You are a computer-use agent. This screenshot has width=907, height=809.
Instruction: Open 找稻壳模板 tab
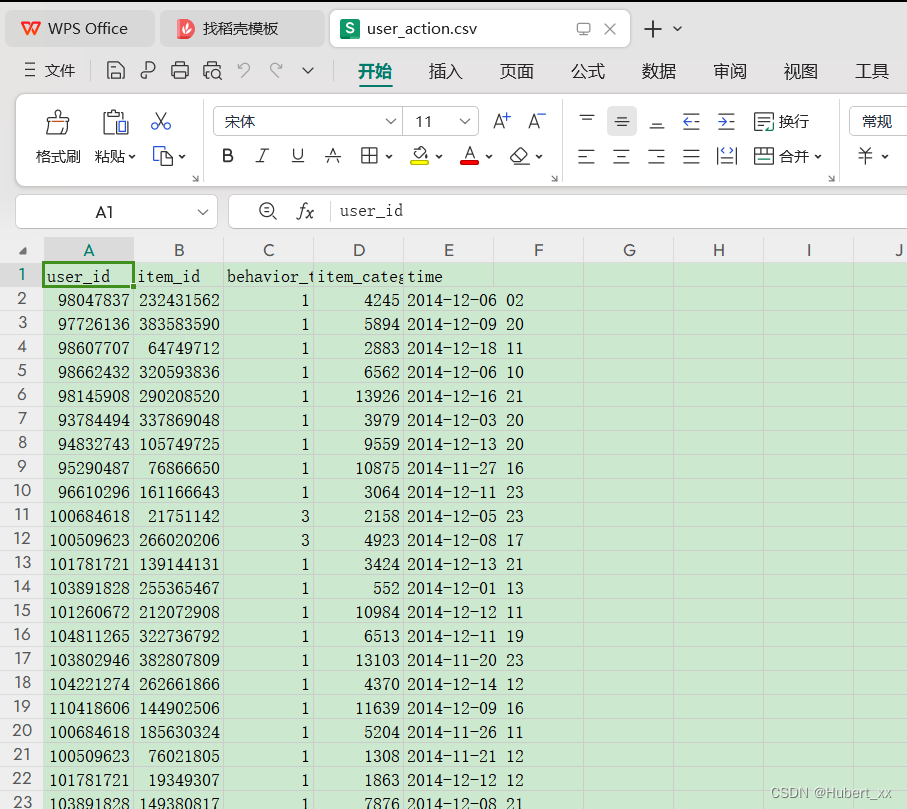click(x=242, y=28)
